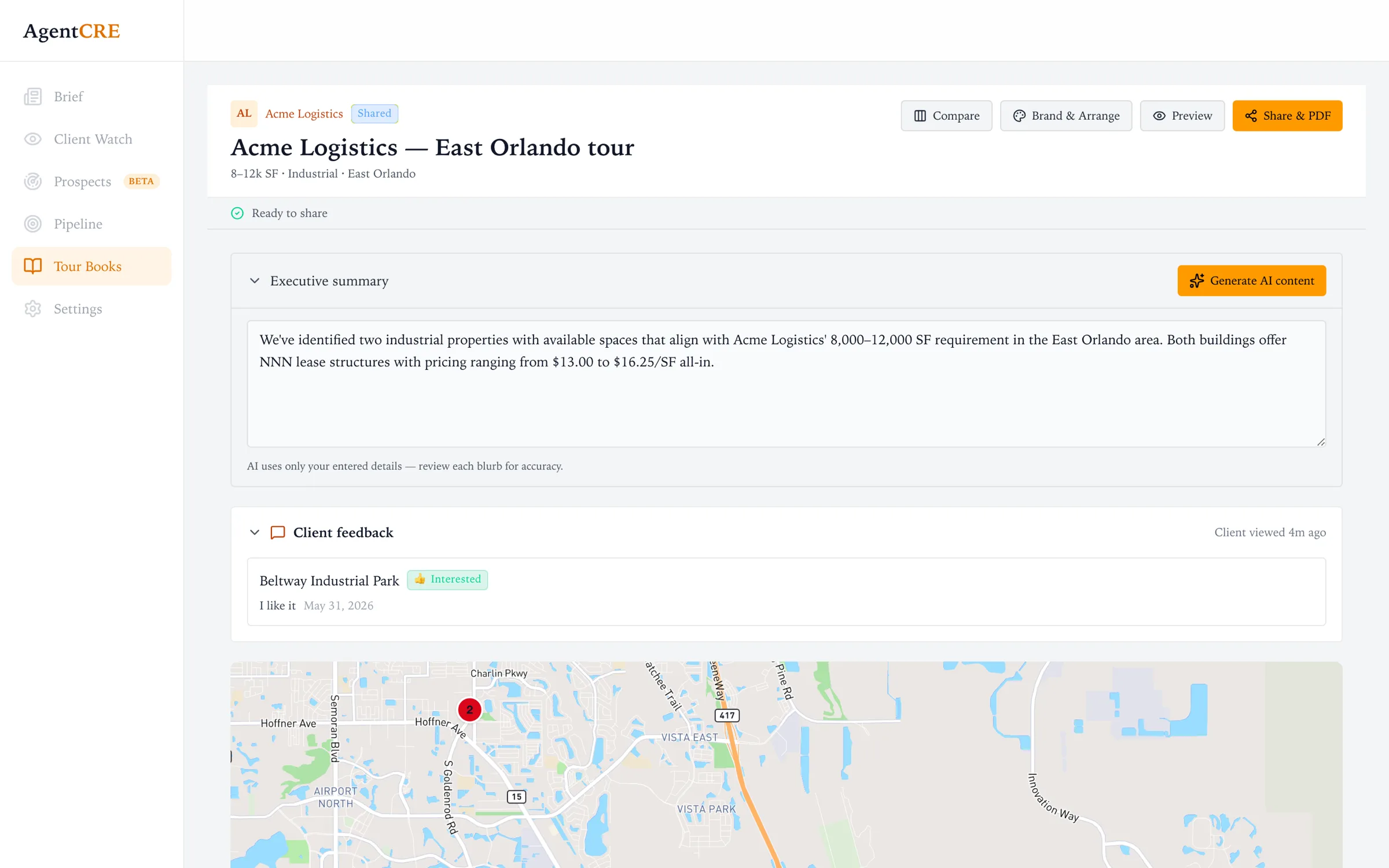Open the Prospects section
This screenshot has height=868, width=1389.
(91, 181)
